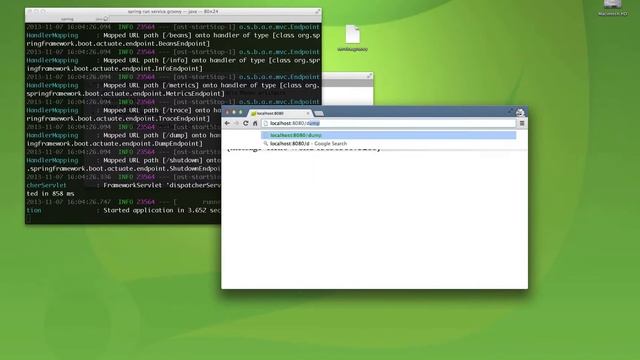The height and width of the screenshot is (360, 640).
Task: Enter fullscreen in the terminal window
Action: pyautogui.click(x=317, y=12)
